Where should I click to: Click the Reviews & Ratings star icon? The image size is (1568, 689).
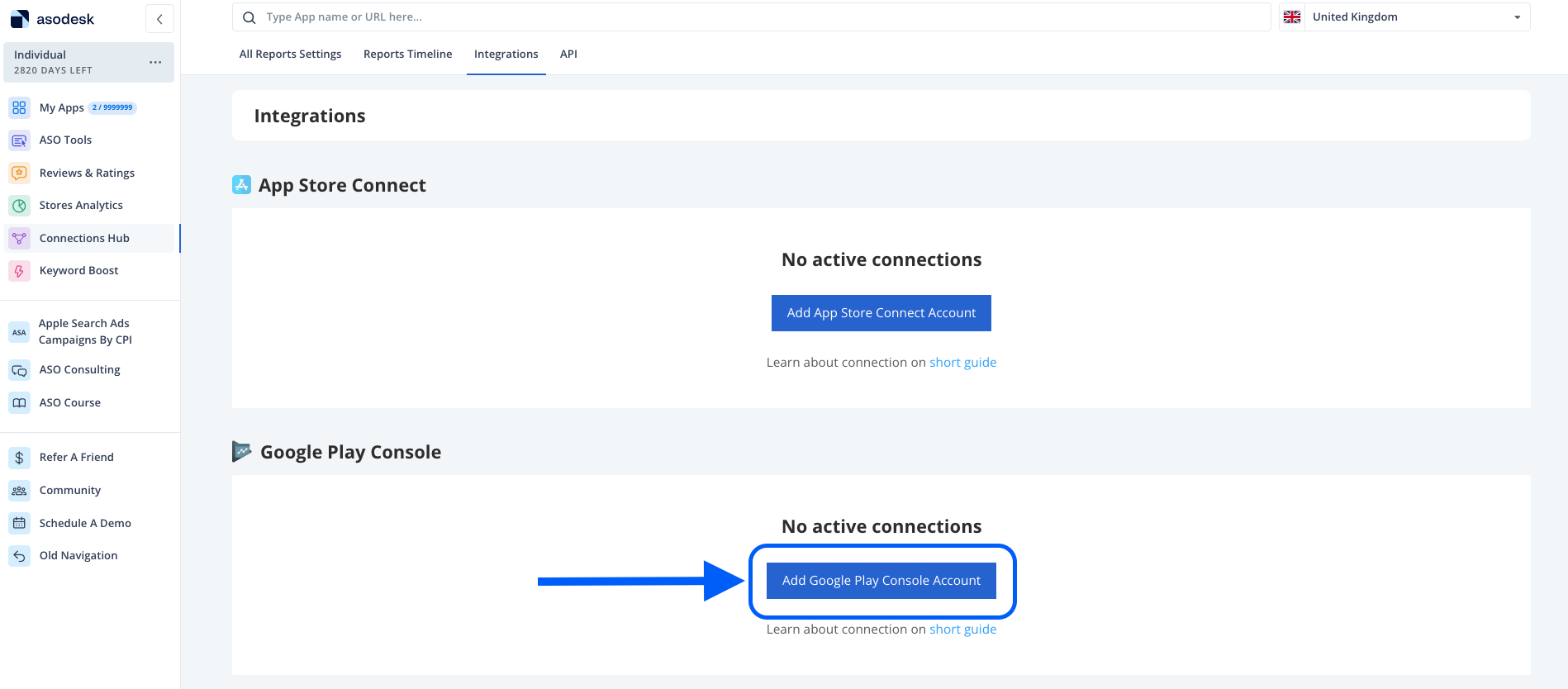19,173
